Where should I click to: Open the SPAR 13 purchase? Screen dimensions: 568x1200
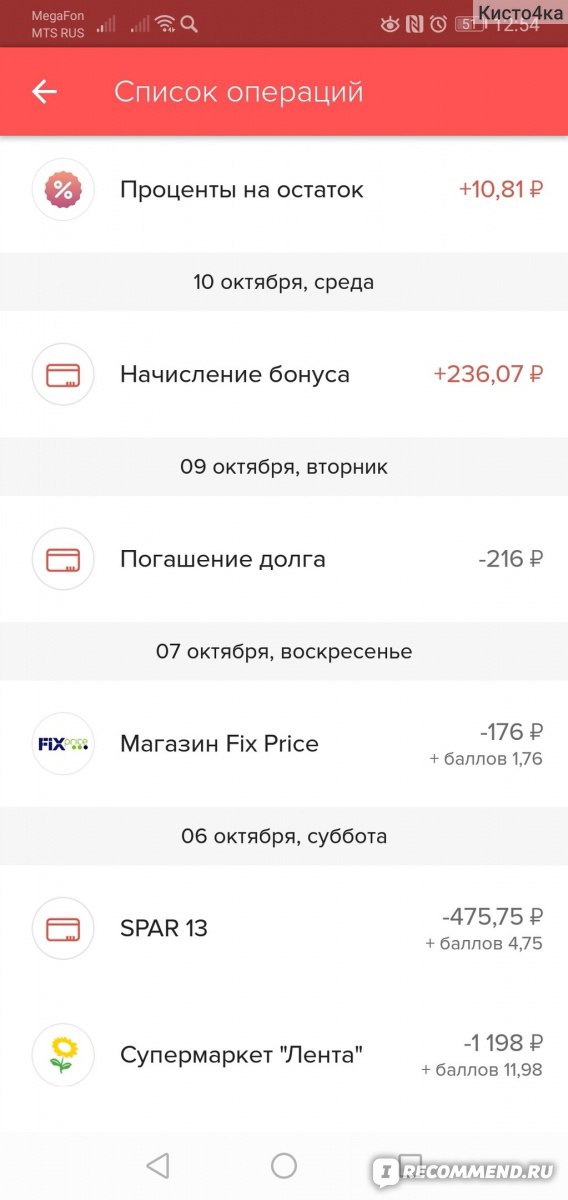(x=284, y=928)
